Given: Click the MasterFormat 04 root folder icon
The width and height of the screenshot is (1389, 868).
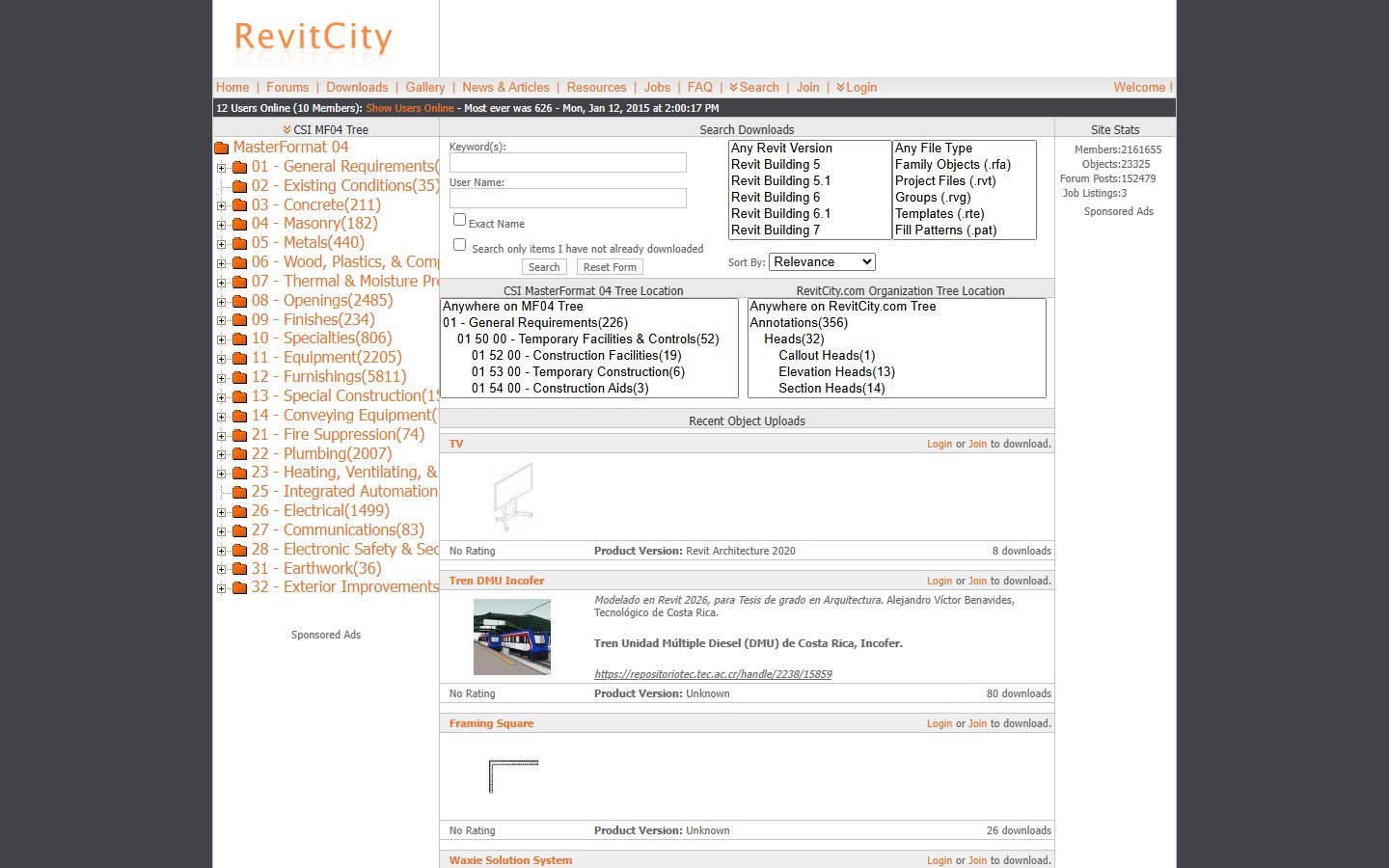Looking at the screenshot, I should pyautogui.click(x=221, y=148).
